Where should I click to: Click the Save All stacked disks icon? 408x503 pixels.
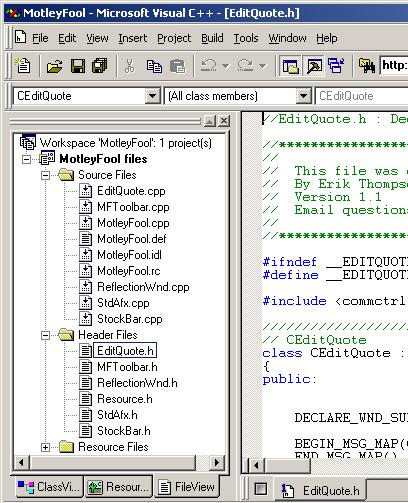click(x=100, y=66)
